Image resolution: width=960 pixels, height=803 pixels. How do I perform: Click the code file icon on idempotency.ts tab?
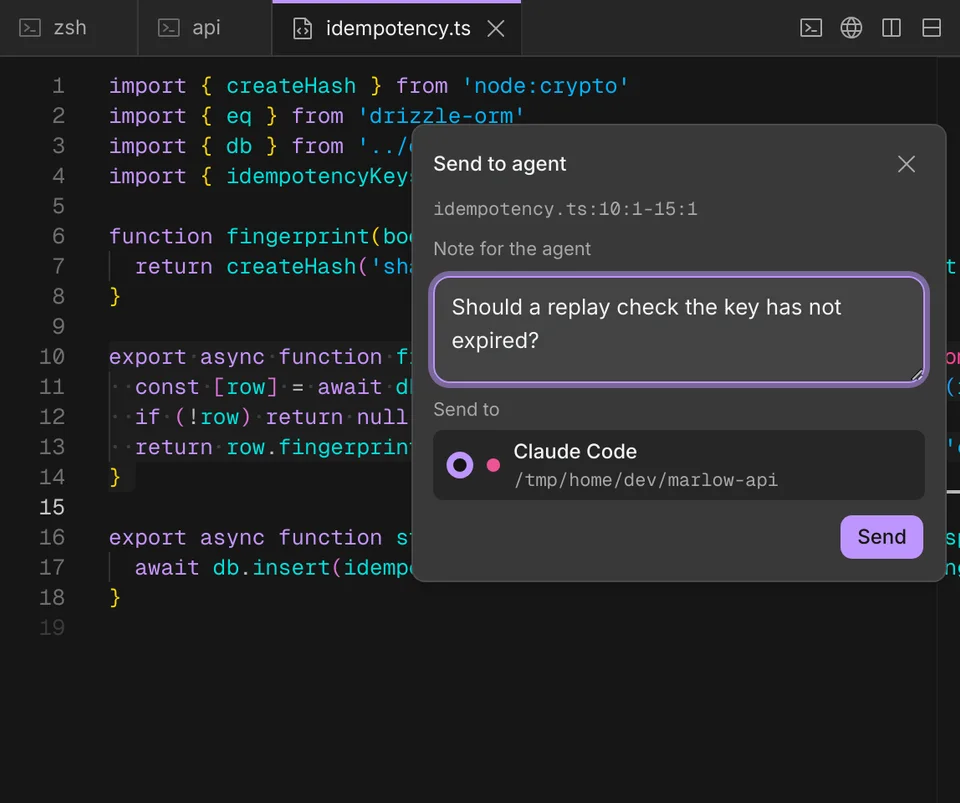302,28
